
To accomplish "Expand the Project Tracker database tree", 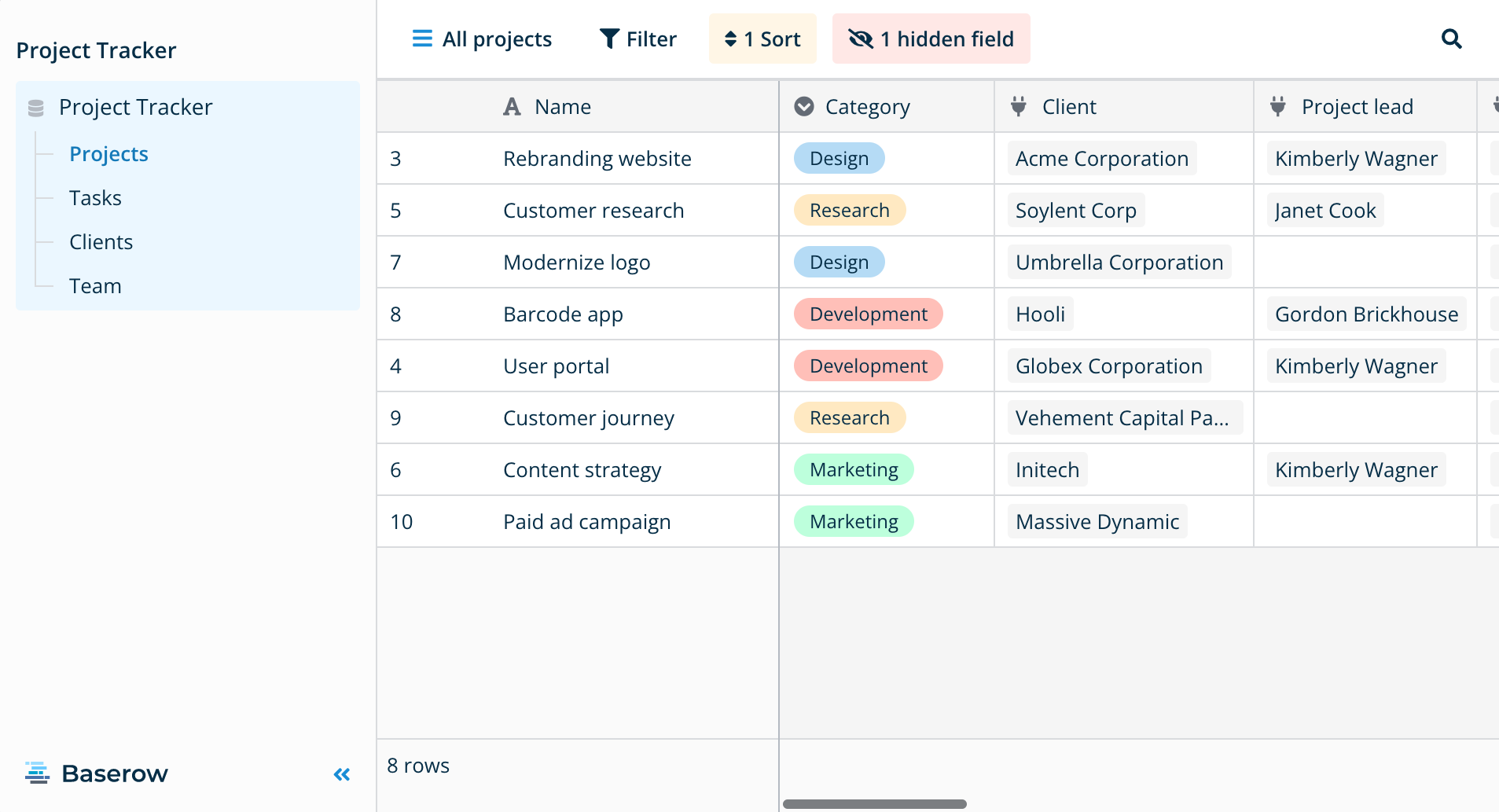I will [135, 107].
